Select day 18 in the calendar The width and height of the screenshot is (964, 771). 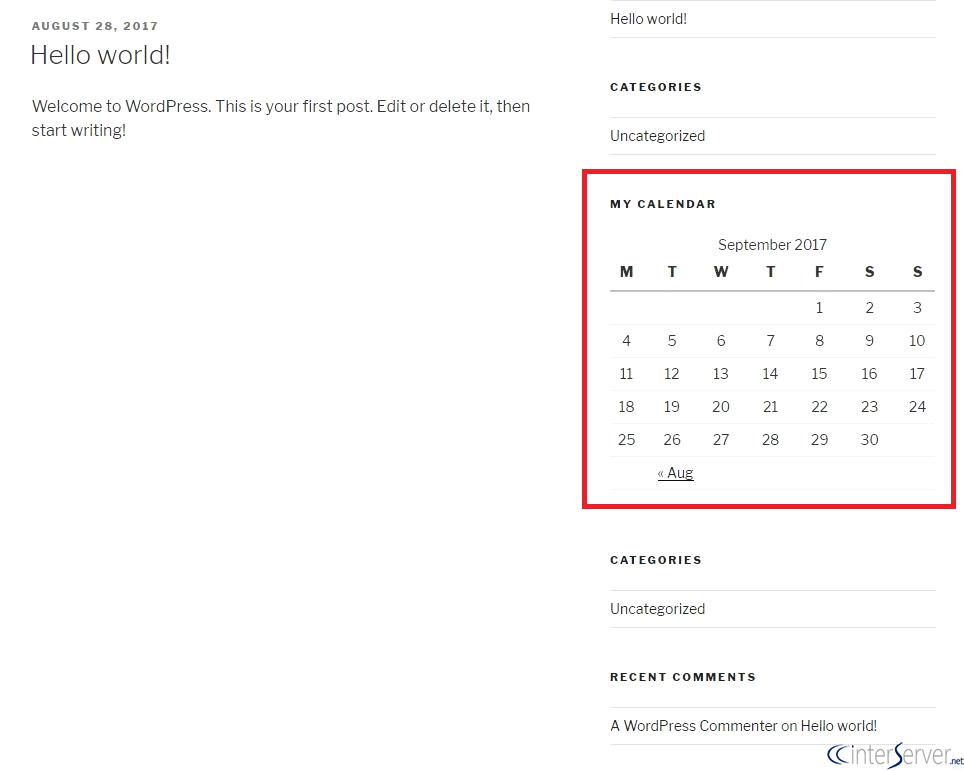coord(626,406)
